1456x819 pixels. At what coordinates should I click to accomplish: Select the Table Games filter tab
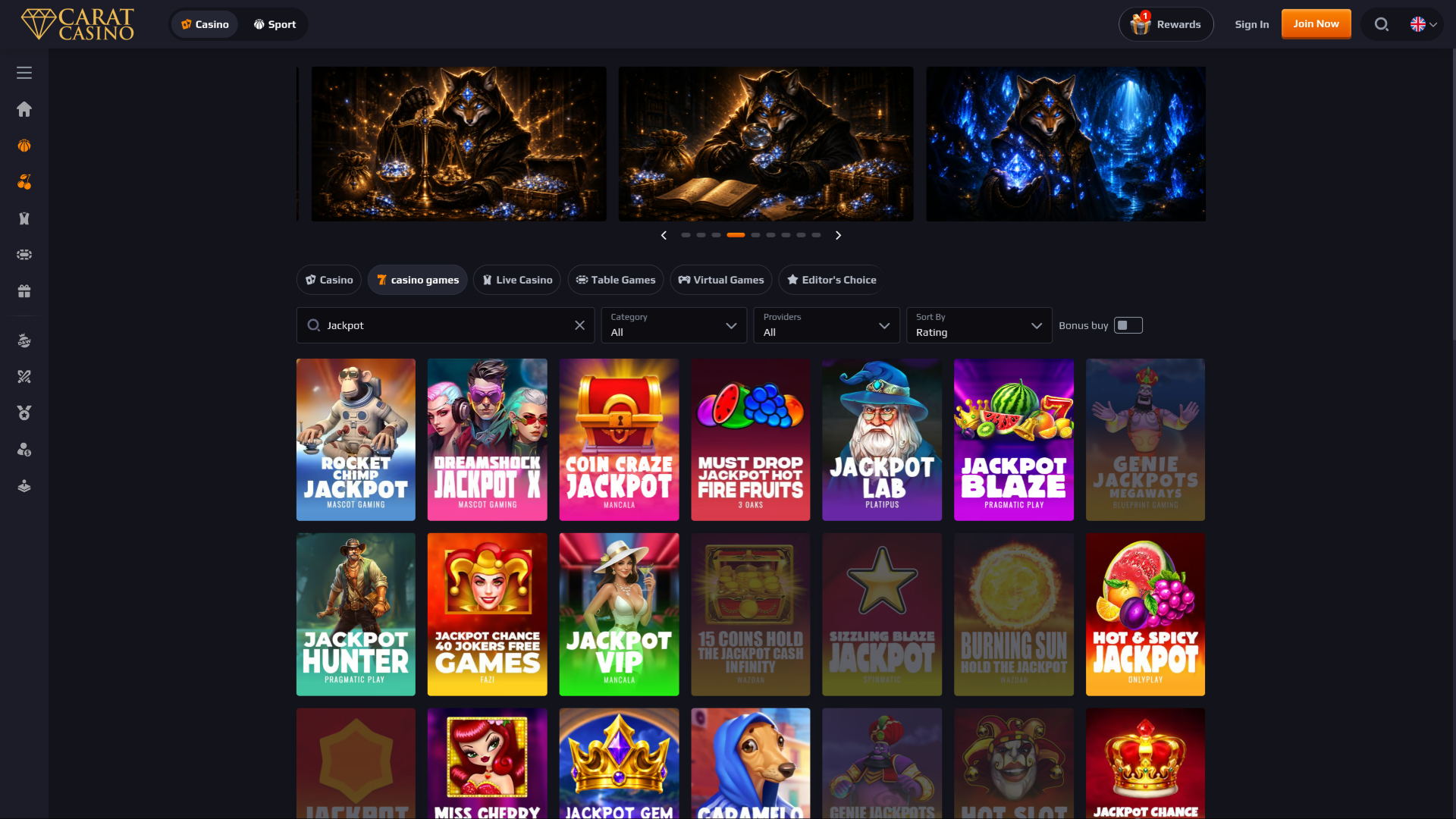pyautogui.click(x=616, y=280)
